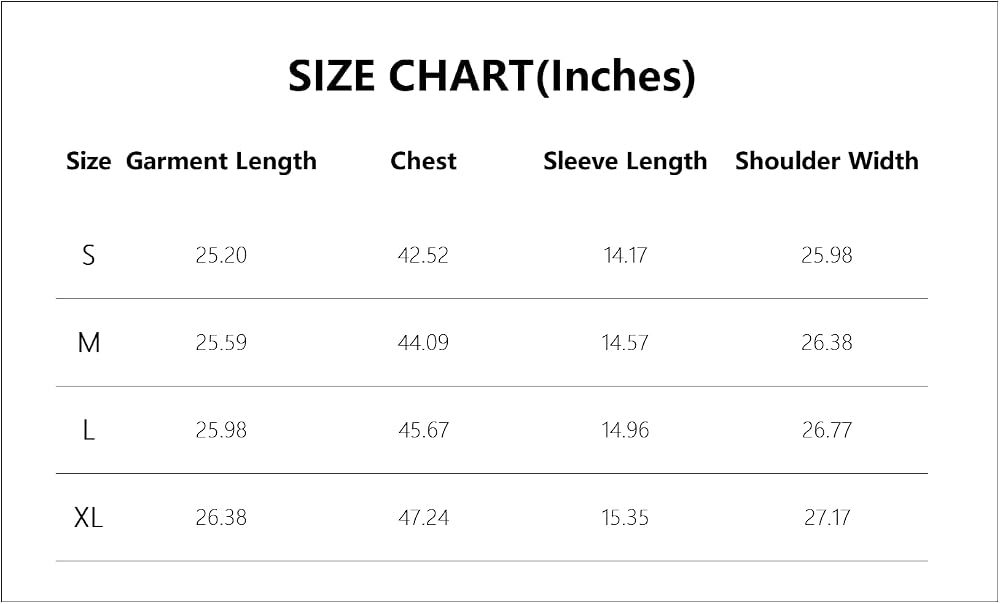The width and height of the screenshot is (1000, 604).
Task: Click the Sleeve Length column header
Action: (x=625, y=162)
